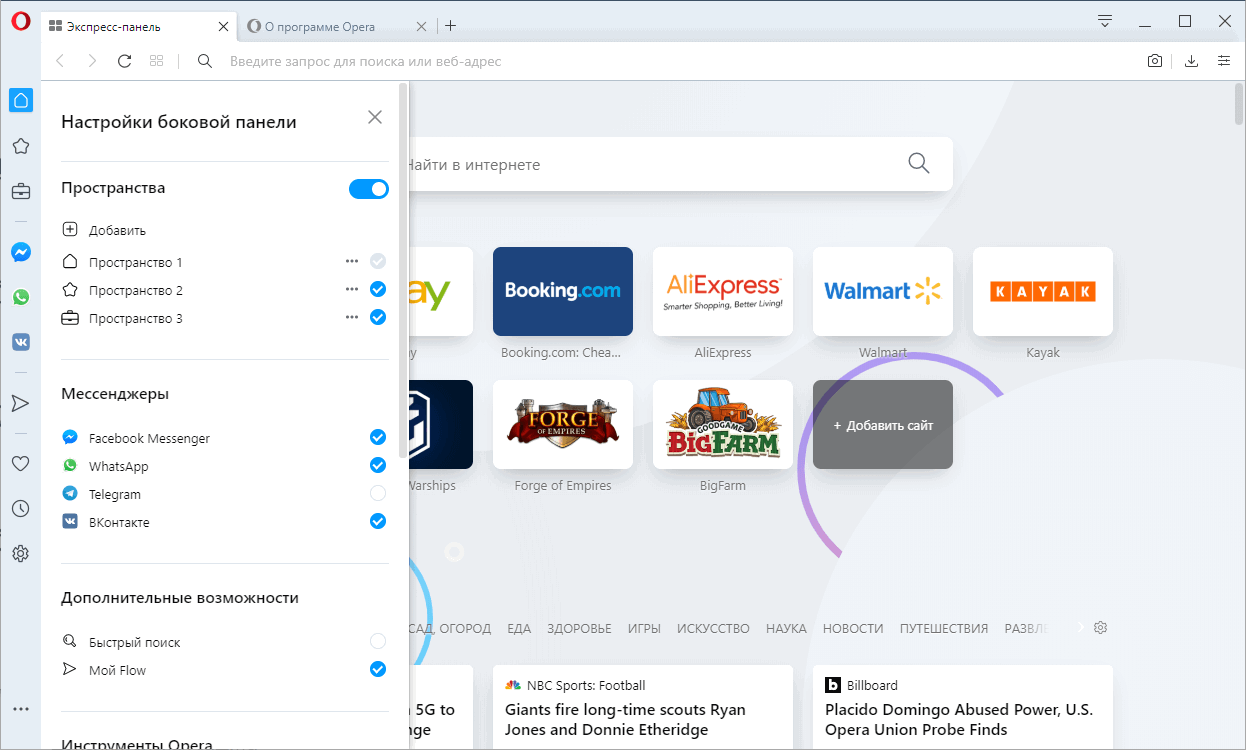Image resolution: width=1246 pixels, height=750 pixels.
Task: Open the options menu for Пространство 2
Action: pyautogui.click(x=351, y=289)
